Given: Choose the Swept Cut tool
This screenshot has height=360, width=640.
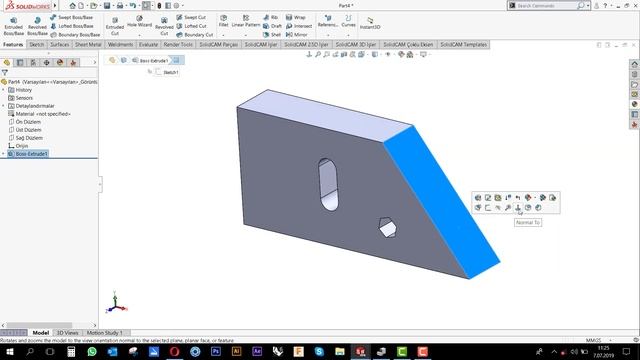Looking at the screenshot, I should [191, 18].
